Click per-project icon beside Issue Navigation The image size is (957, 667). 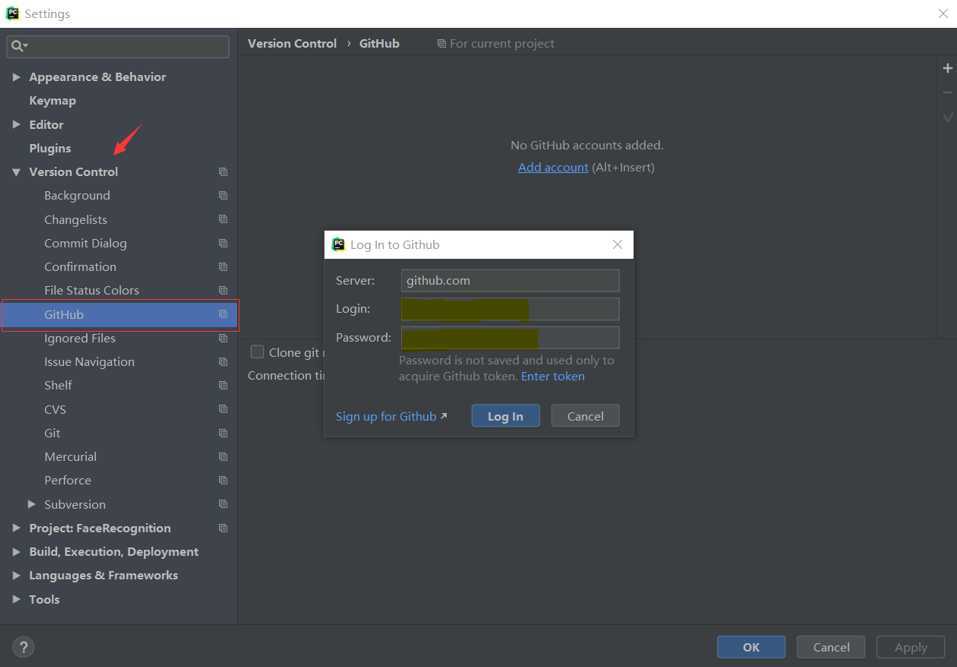tap(223, 362)
